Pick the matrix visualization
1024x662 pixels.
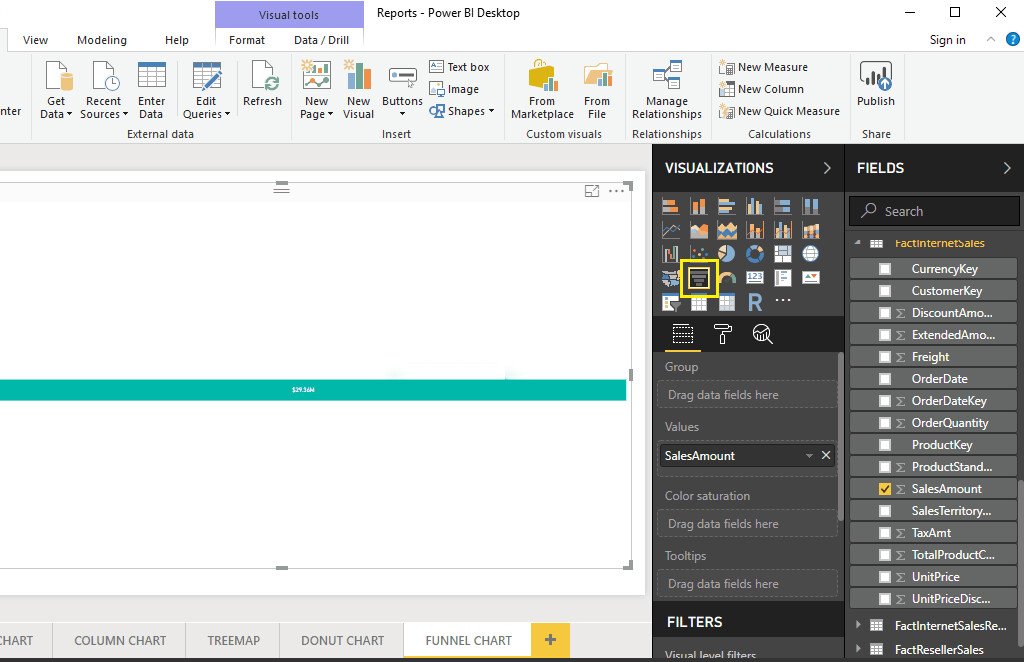(x=727, y=302)
